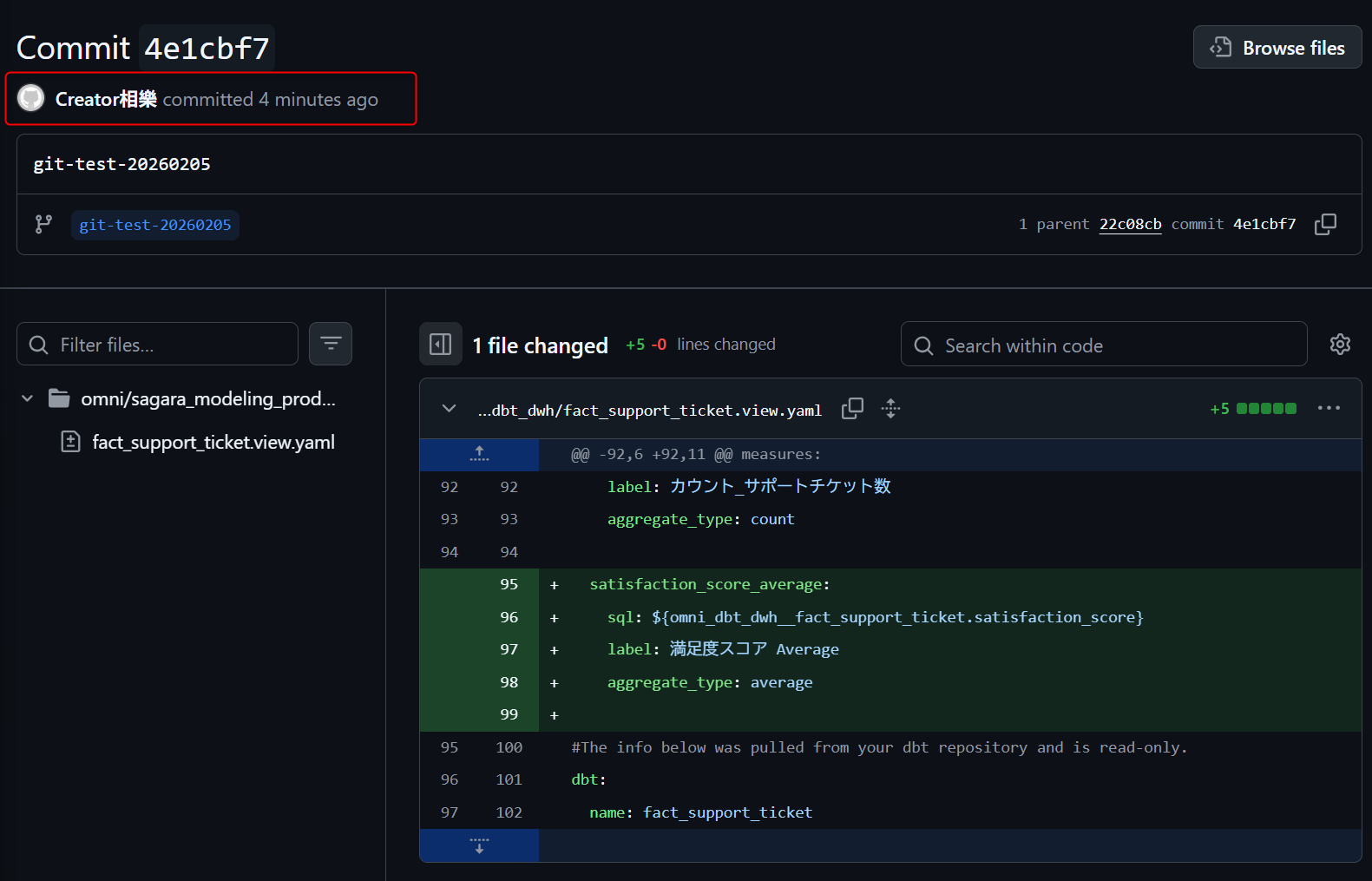Expand all lines in the file
The image size is (1372, 881).
coord(890,409)
